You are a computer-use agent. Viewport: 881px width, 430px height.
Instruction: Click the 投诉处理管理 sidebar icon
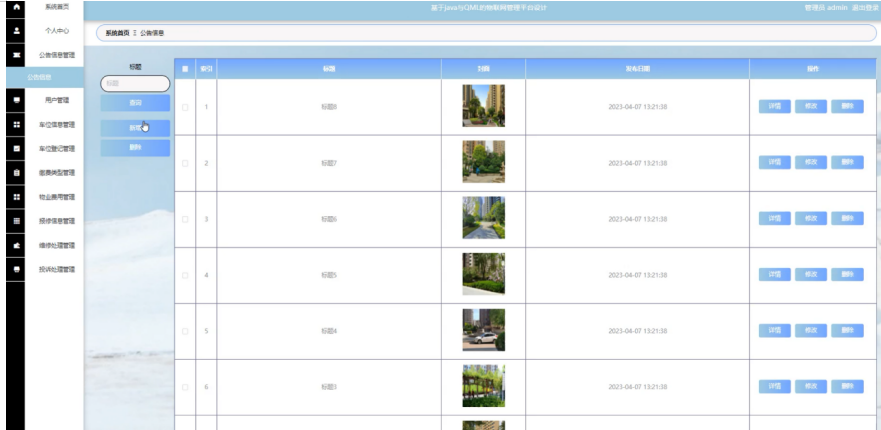click(16, 269)
